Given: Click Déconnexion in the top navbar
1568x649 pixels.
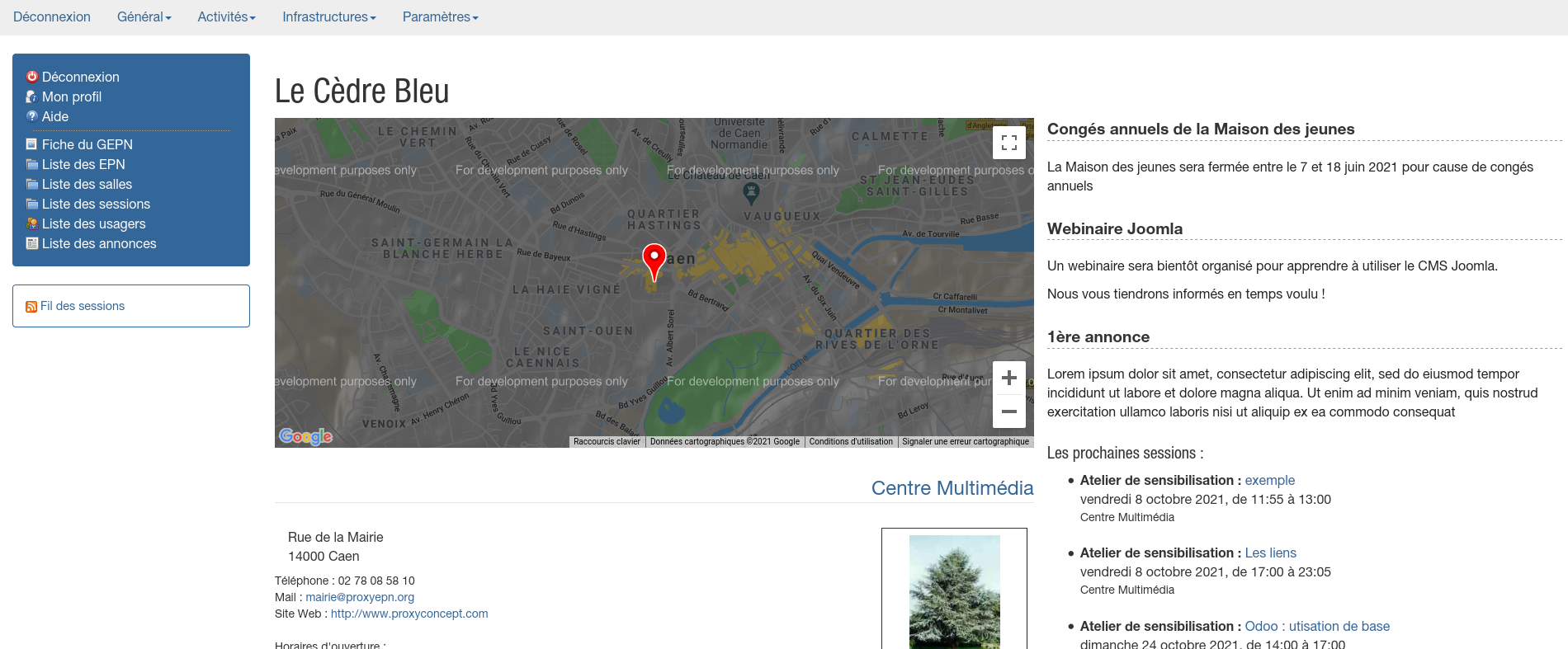Looking at the screenshot, I should click(x=52, y=17).
